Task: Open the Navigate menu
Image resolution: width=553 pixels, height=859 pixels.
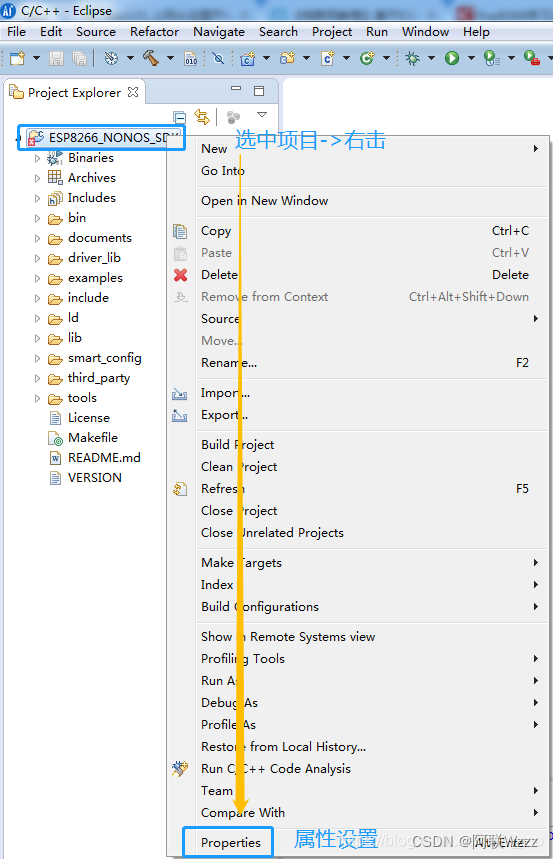Action: click(219, 32)
